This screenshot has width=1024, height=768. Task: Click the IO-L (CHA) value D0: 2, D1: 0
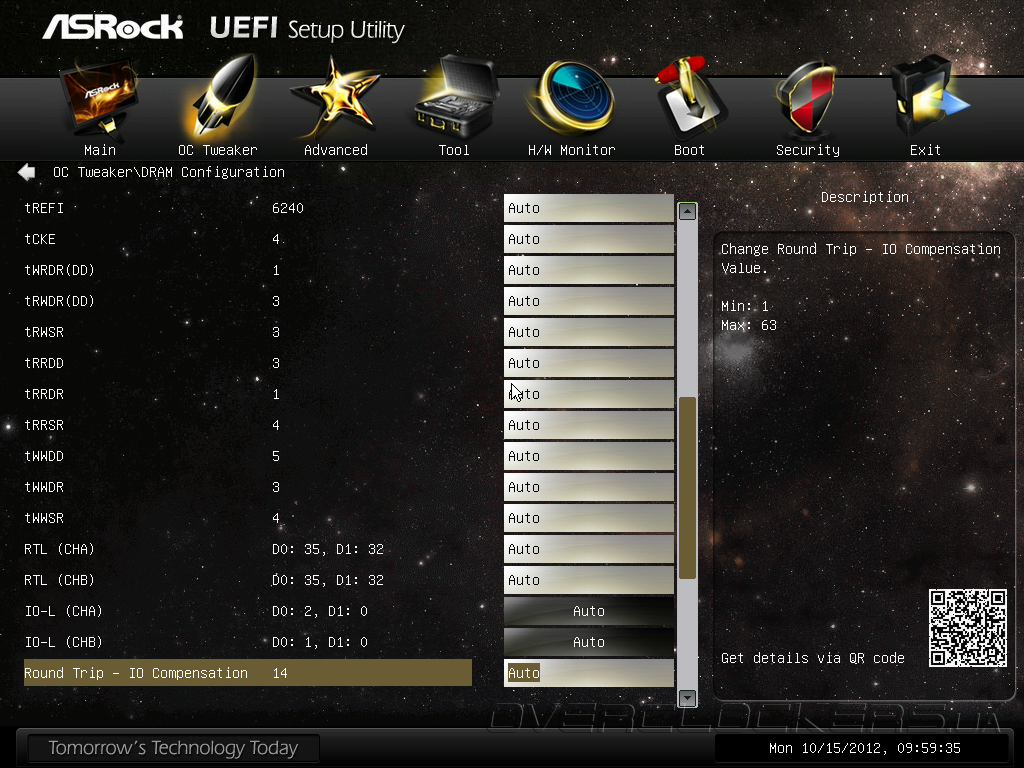coord(320,611)
